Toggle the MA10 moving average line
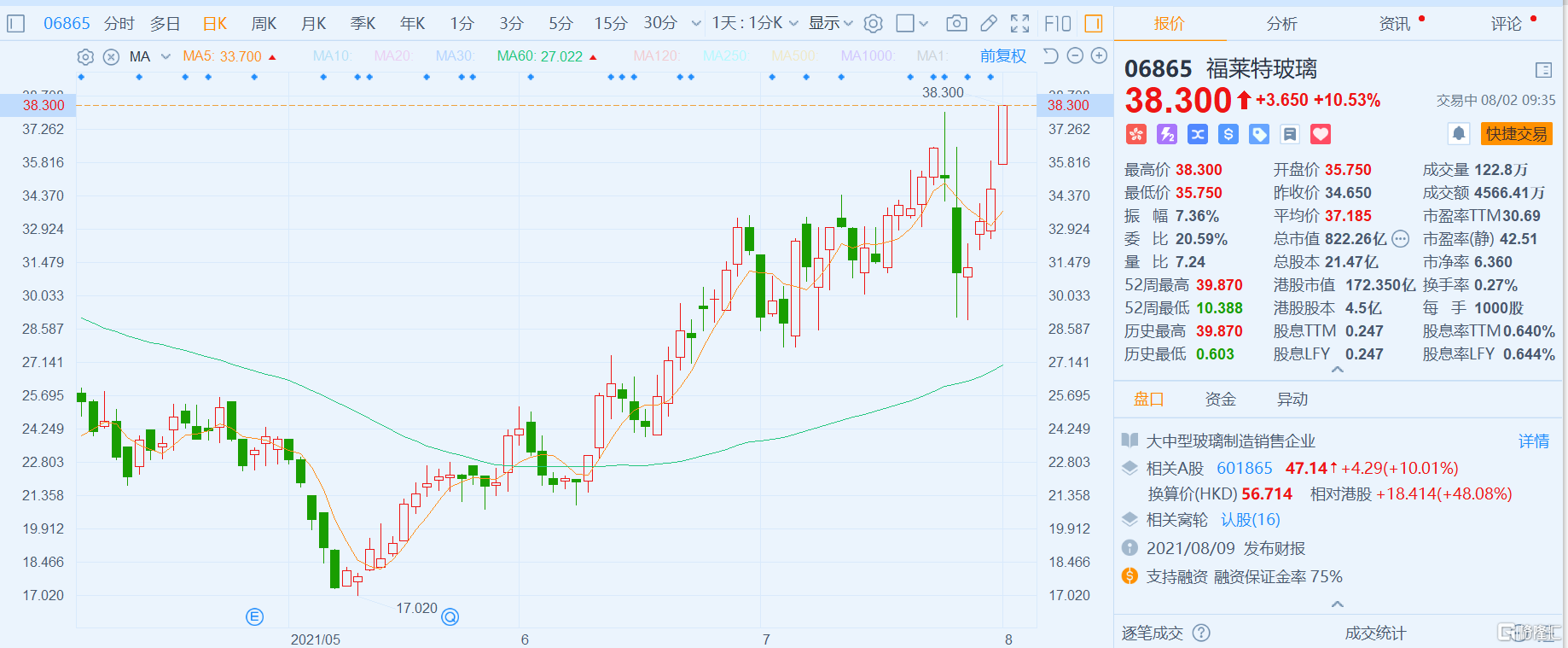This screenshot has width=1568, height=648. 332,56
